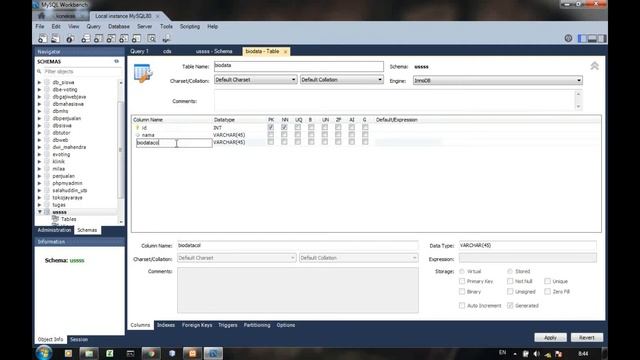Select the Virtual storage radio button
640x360 pixels.
pyautogui.click(x=462, y=271)
